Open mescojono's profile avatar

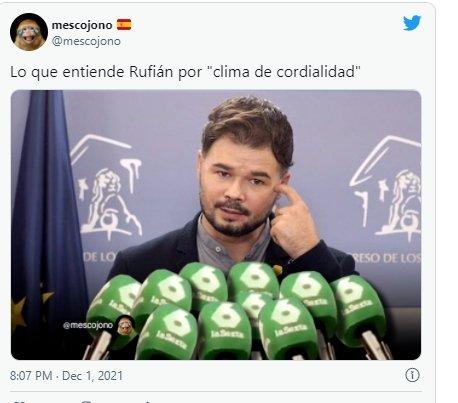(29, 32)
